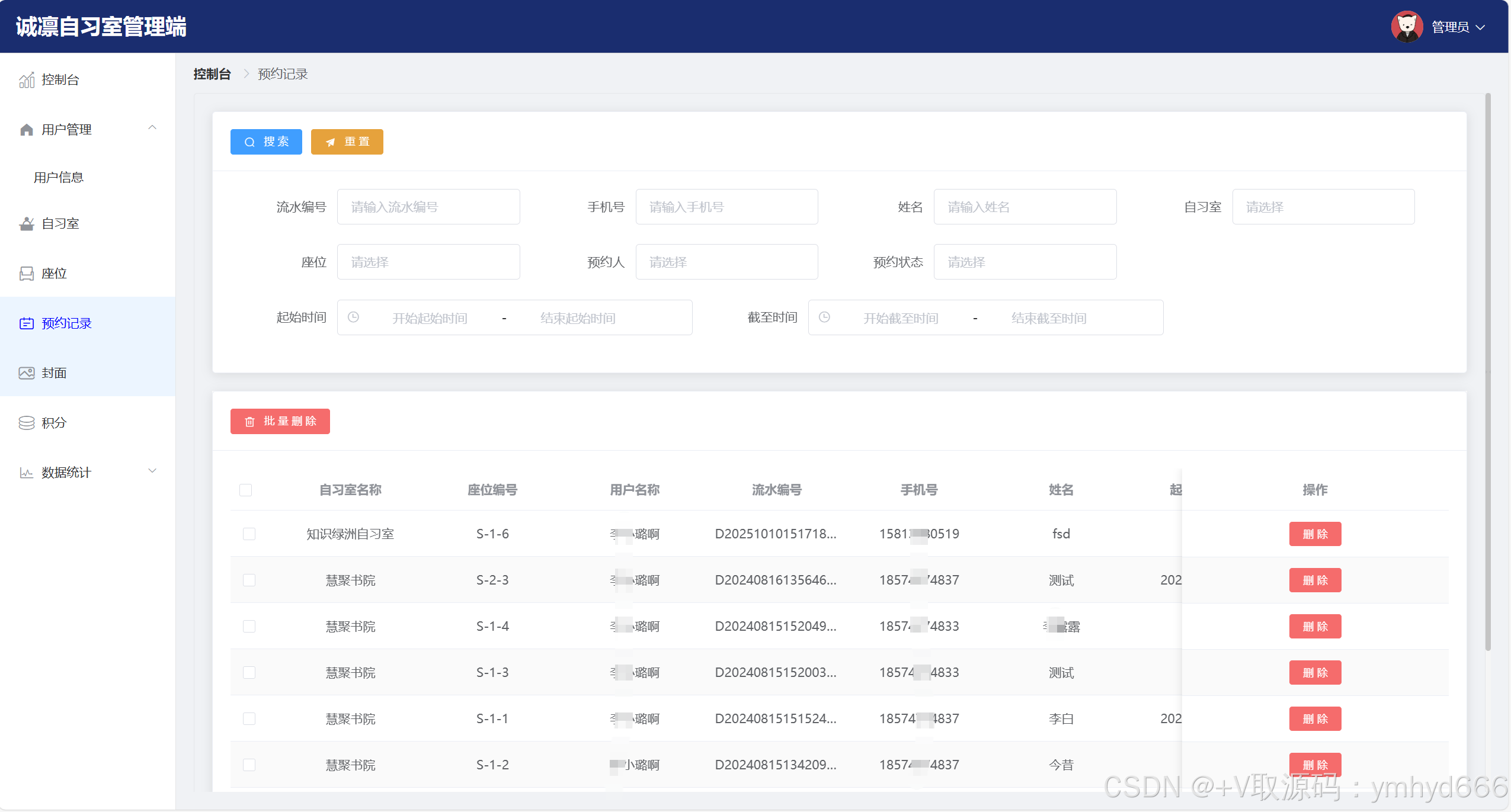This screenshot has width=1511, height=812.
Task: Open the 自习室 filter dropdown
Action: pos(1323,207)
